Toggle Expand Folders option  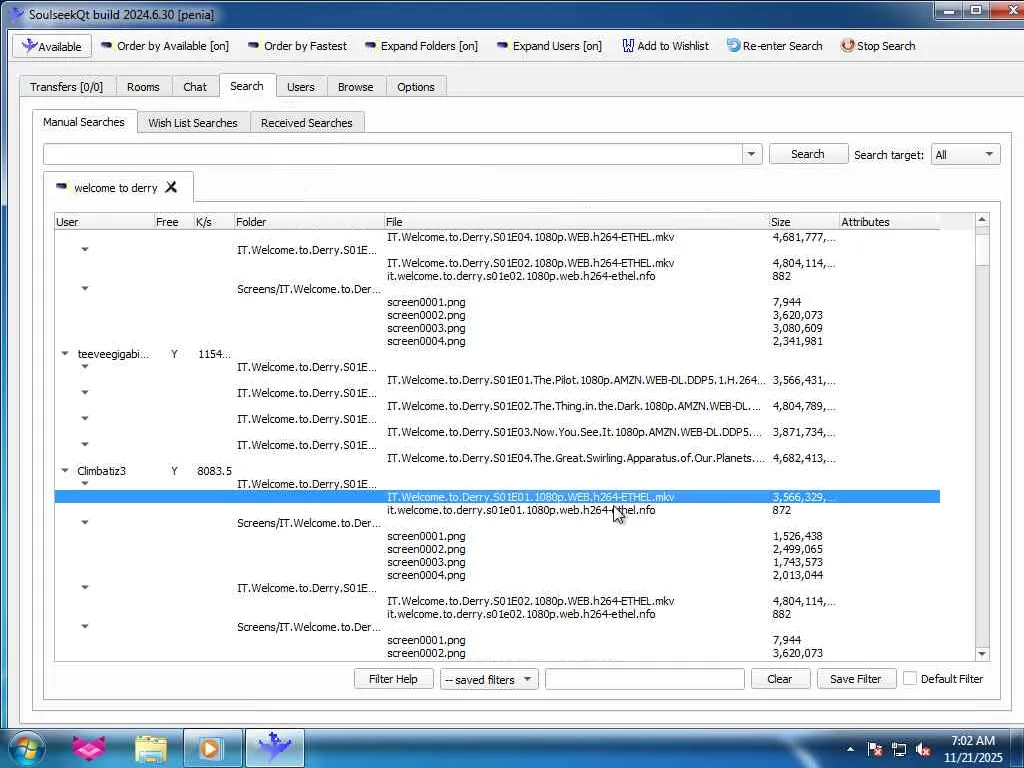(x=421, y=46)
